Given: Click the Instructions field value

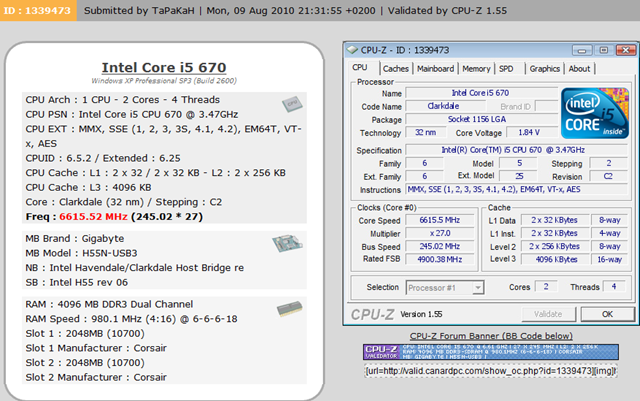Looking at the screenshot, I should (516, 189).
